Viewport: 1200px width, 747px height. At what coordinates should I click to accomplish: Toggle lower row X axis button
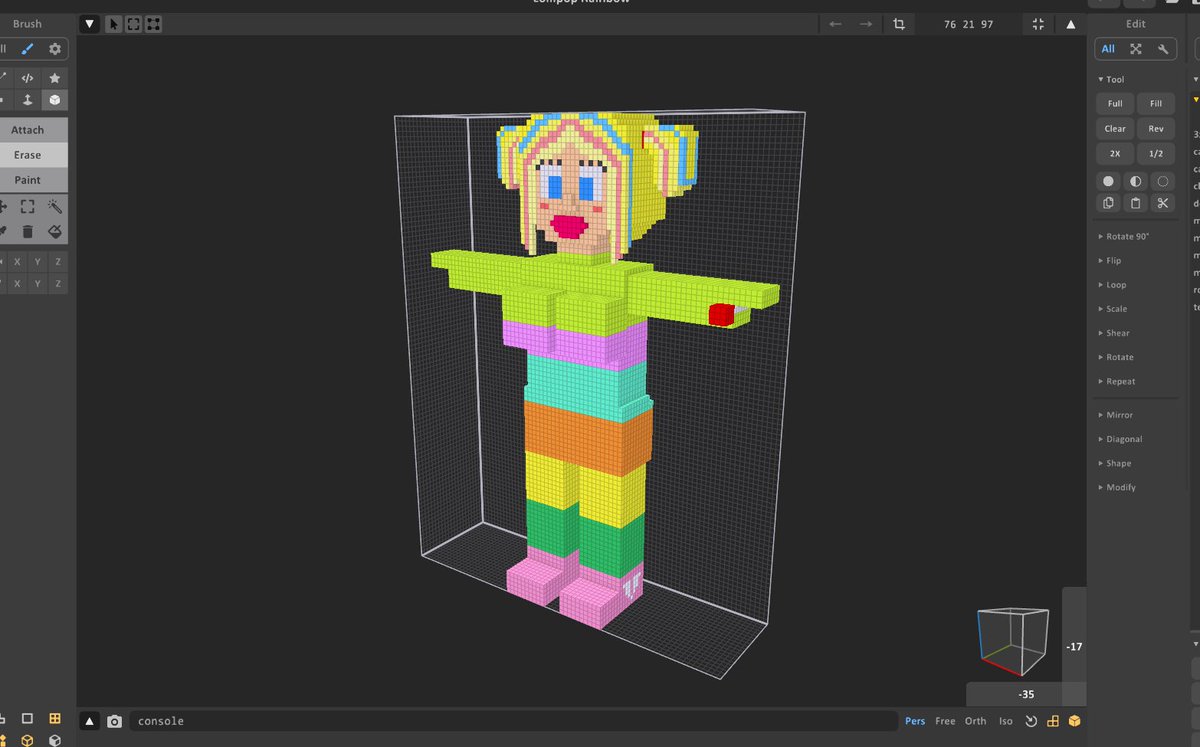point(17,284)
